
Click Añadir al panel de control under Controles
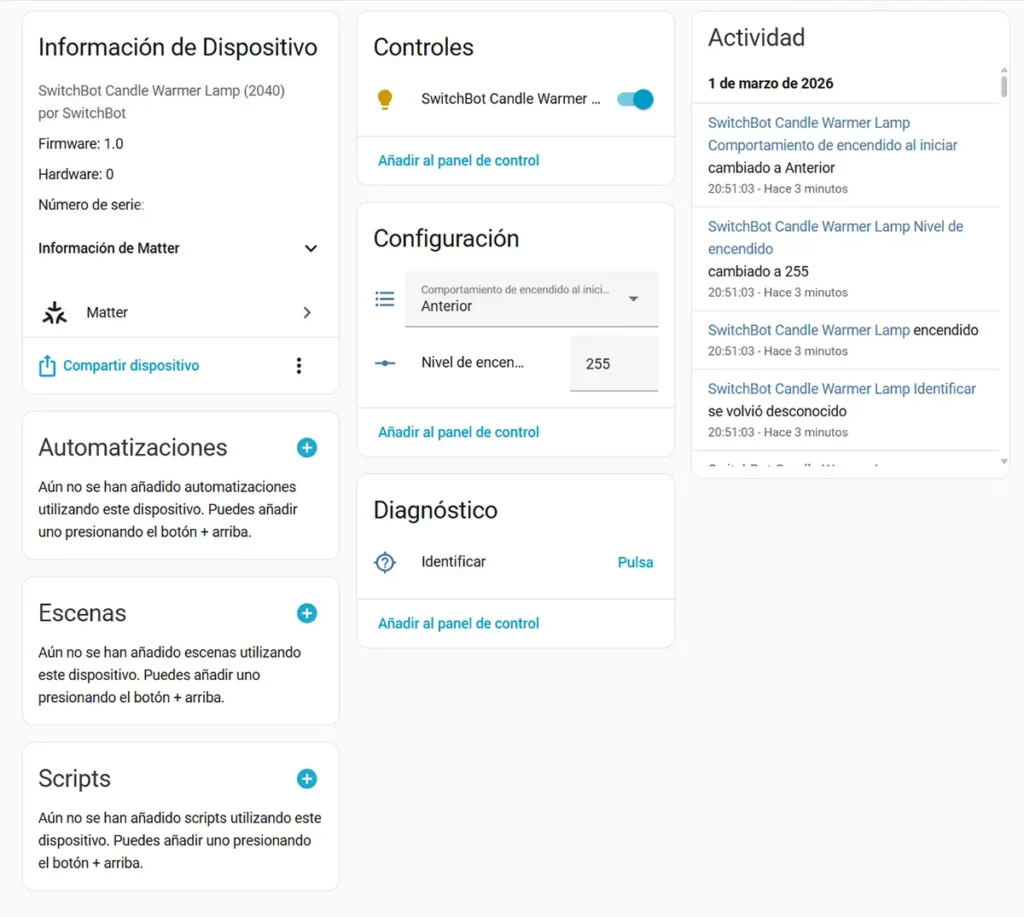pos(458,160)
